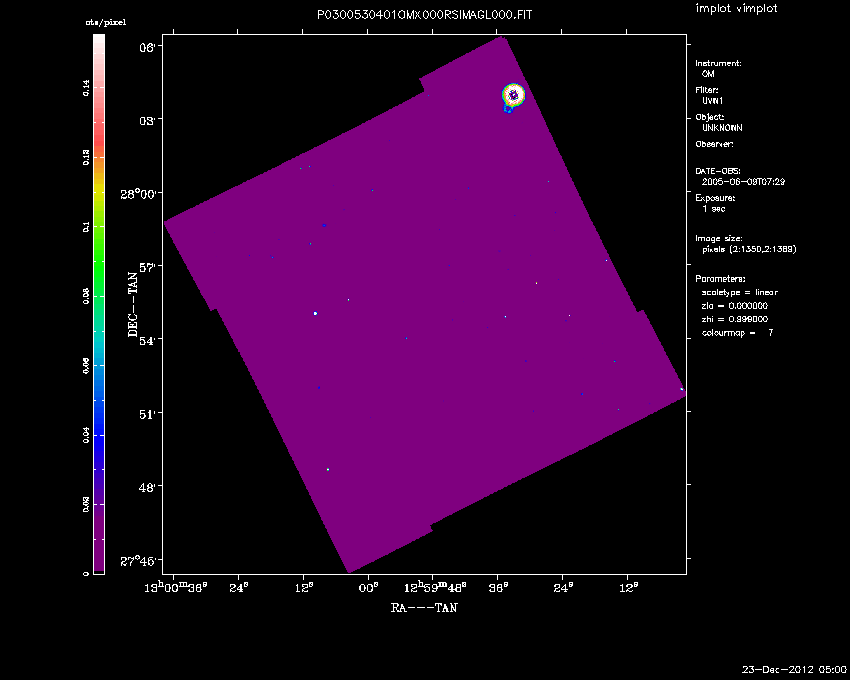Viewport: 850px width, 680px height.
Task: Click the colourmap = 7 parameter
Action: 738,332
